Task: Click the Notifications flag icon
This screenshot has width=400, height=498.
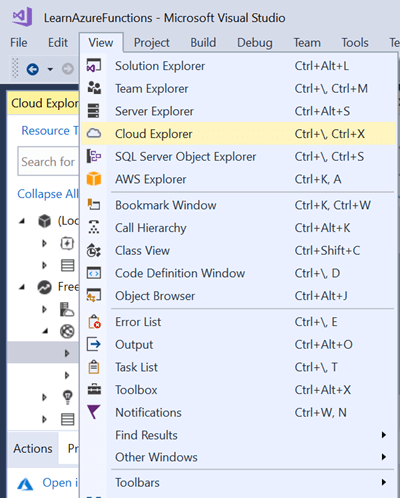Action: click(x=93, y=412)
